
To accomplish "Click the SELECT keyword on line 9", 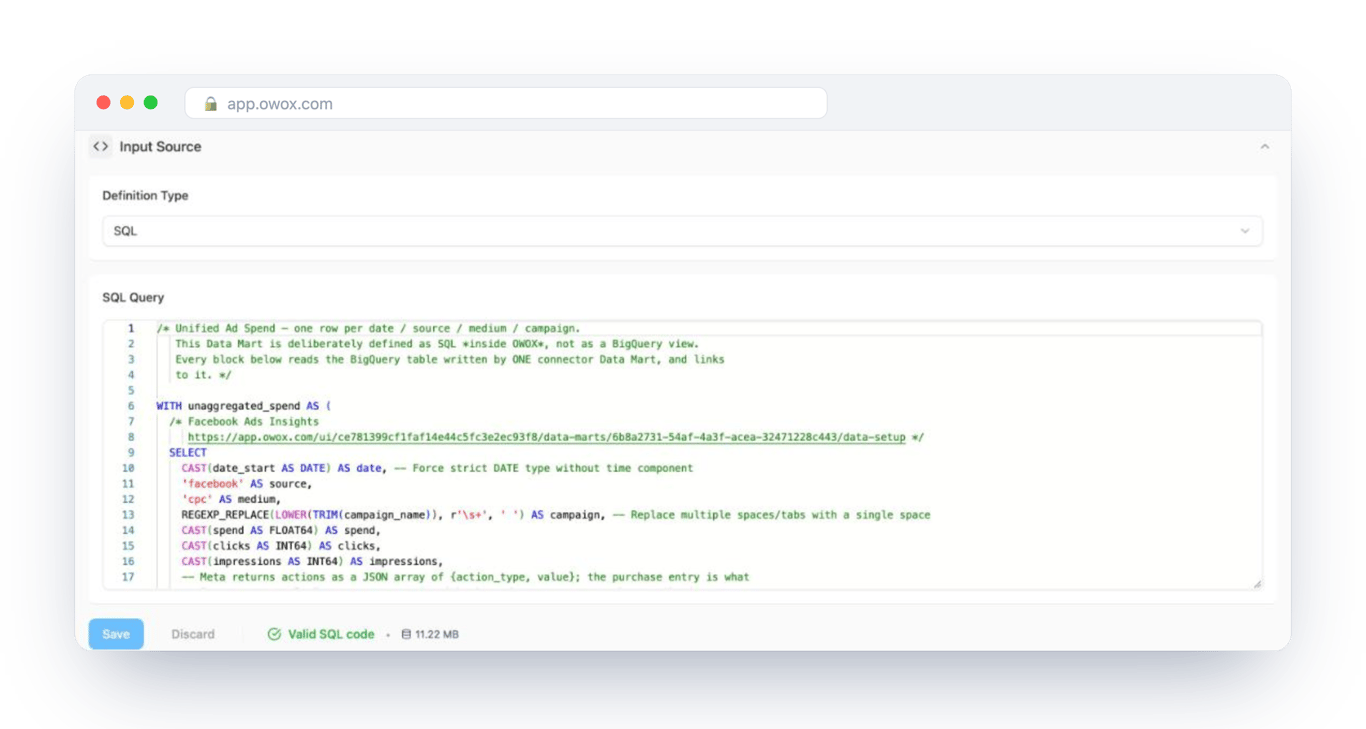I will point(188,453).
